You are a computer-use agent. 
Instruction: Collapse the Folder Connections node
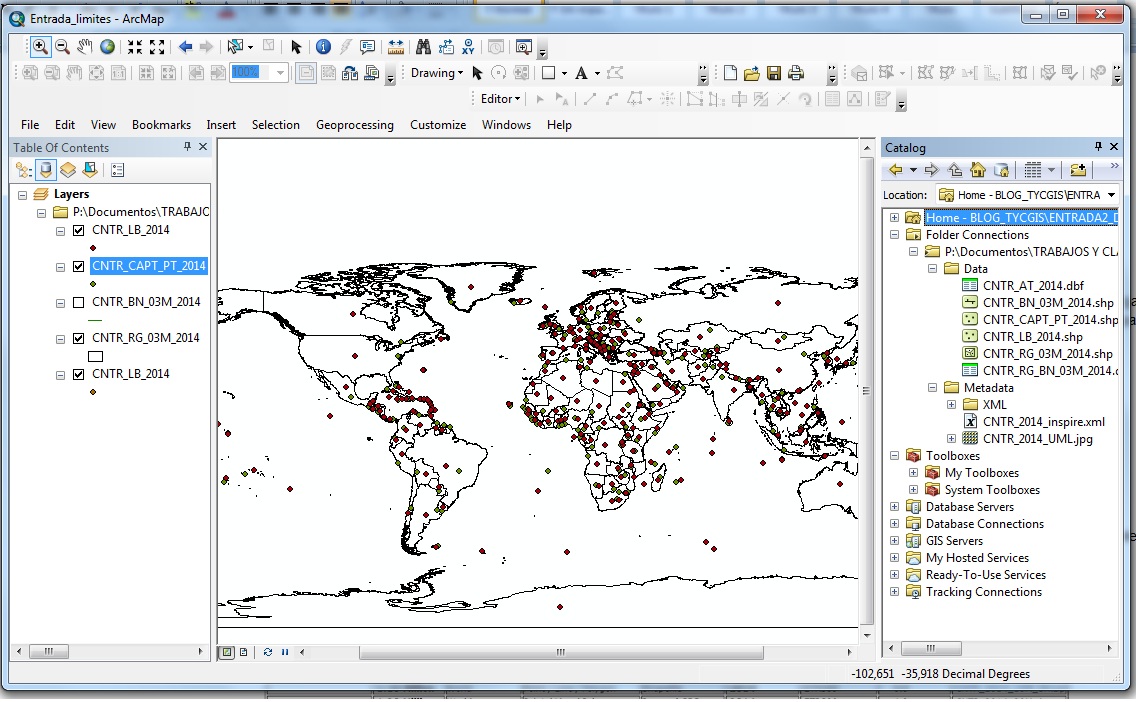(894, 235)
